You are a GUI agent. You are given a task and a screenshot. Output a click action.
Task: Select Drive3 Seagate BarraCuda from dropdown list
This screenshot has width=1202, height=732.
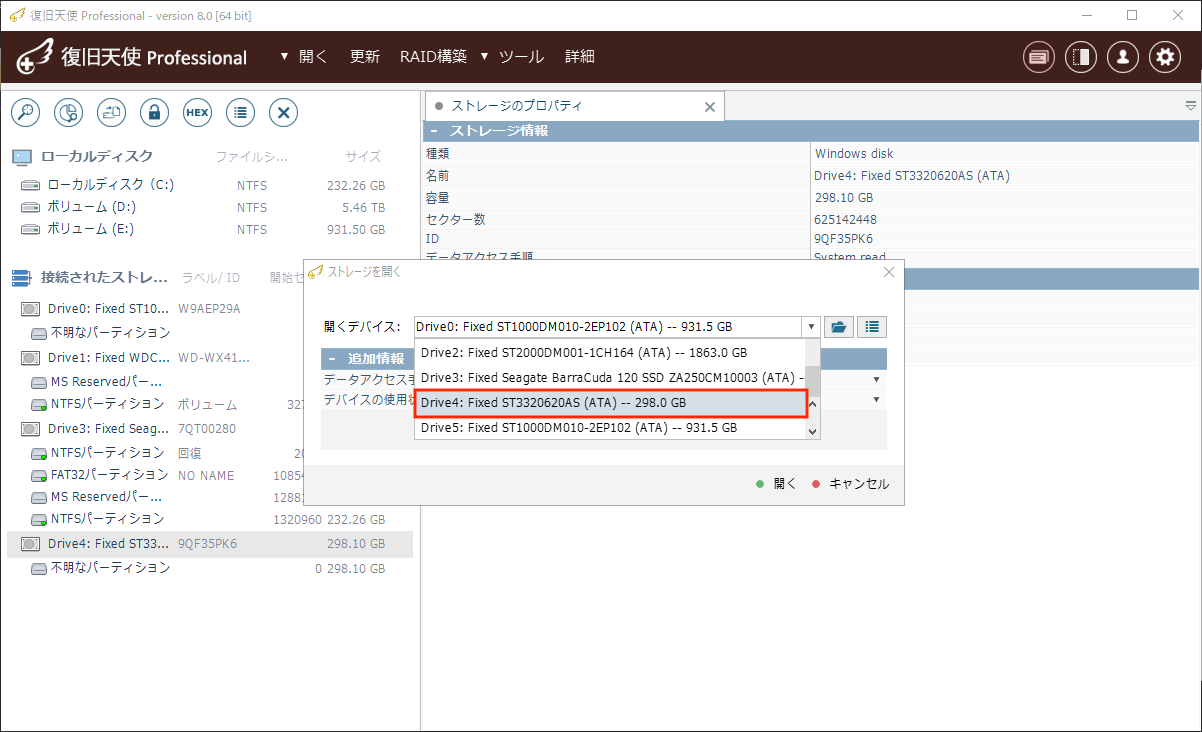click(x=610, y=377)
